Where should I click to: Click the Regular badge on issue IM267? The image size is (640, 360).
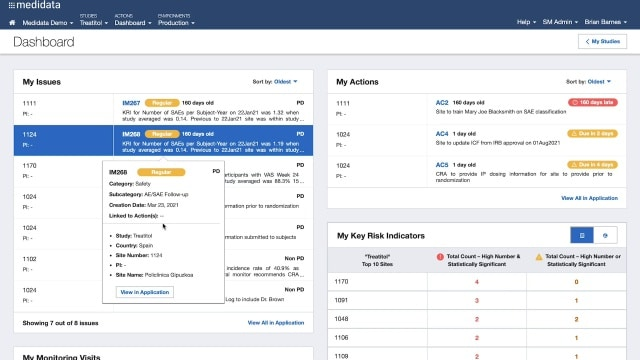pos(162,103)
